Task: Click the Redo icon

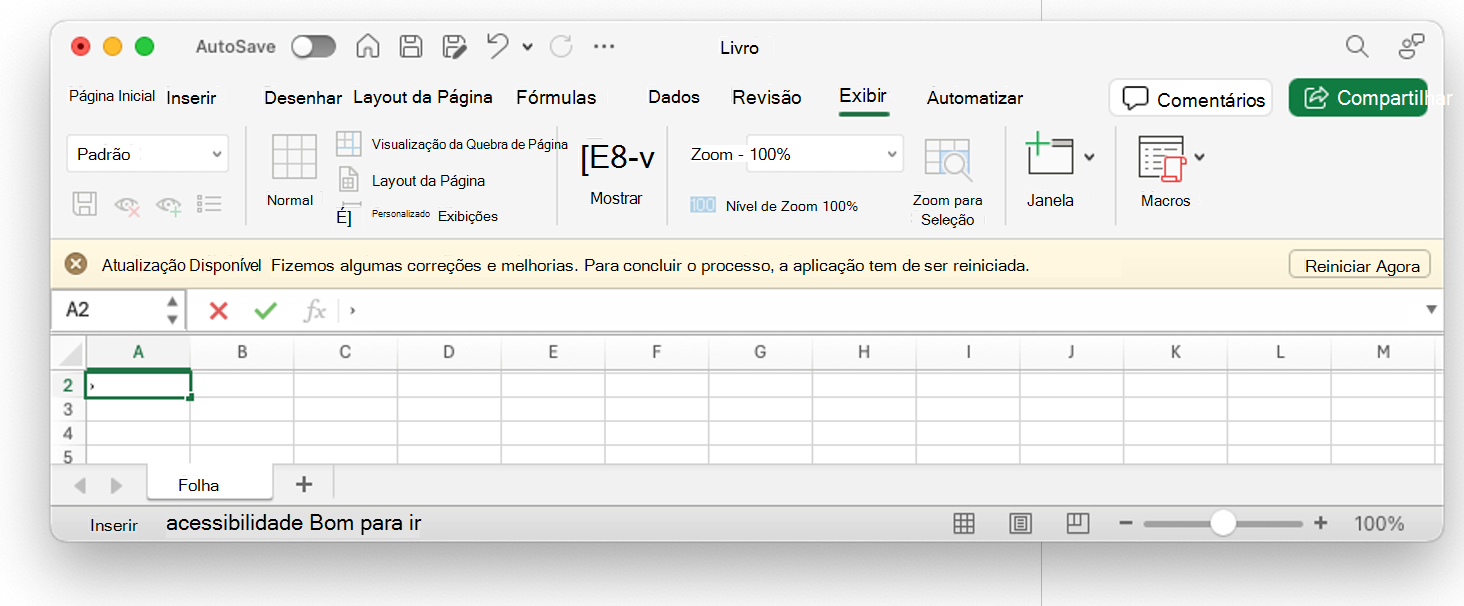Action: [x=561, y=46]
